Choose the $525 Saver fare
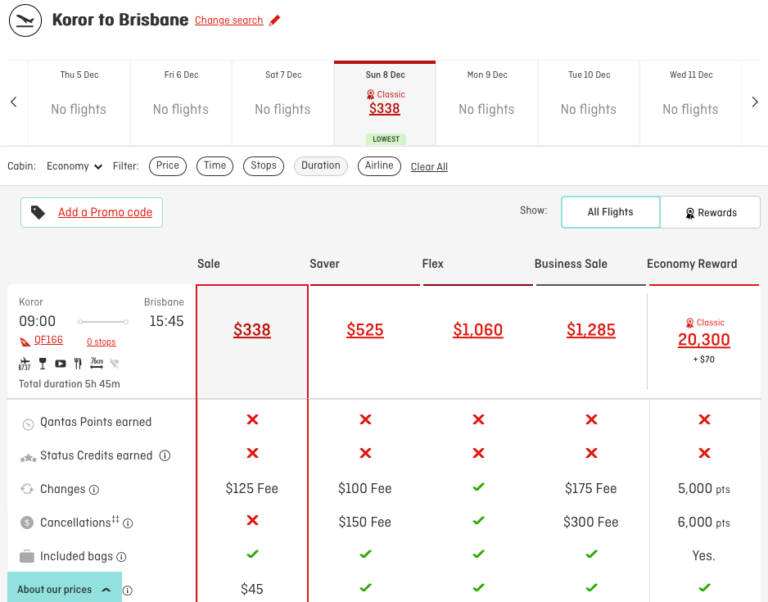This screenshot has width=768, height=602. coord(365,330)
